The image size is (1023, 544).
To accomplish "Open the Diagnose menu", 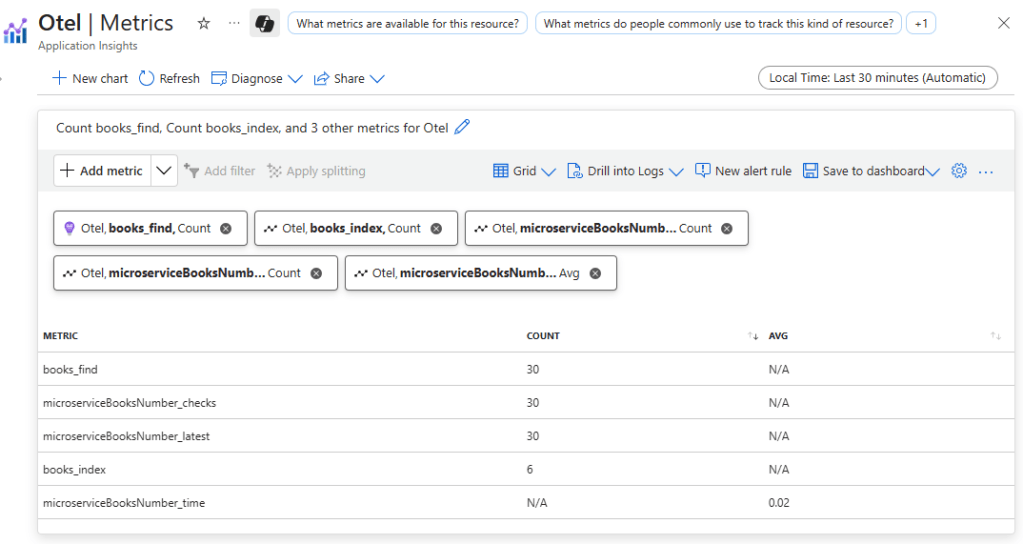I will pyautogui.click(x=257, y=78).
